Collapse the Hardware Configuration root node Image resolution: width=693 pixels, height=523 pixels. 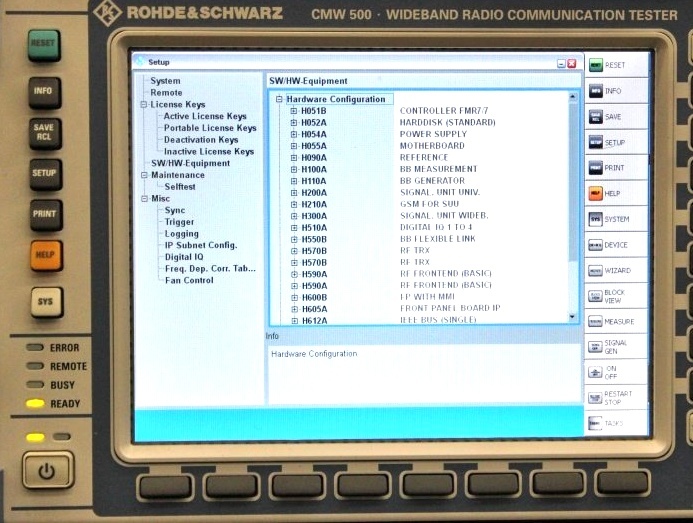coord(279,99)
